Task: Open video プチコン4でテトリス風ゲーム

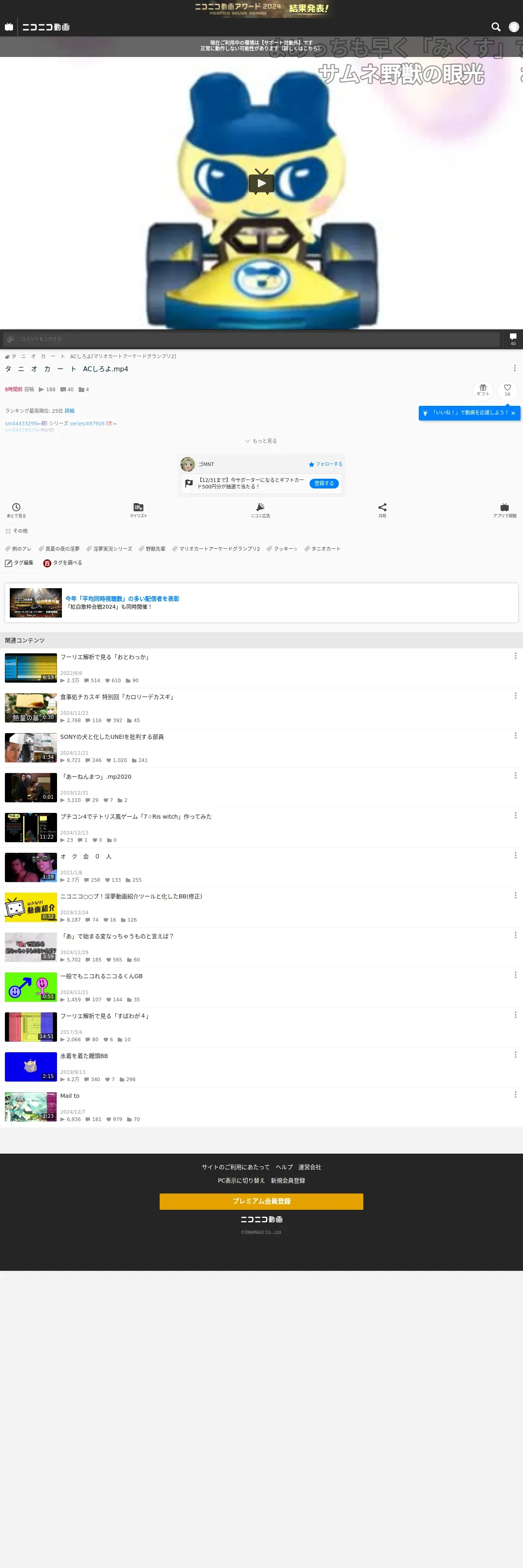Action: [136, 816]
